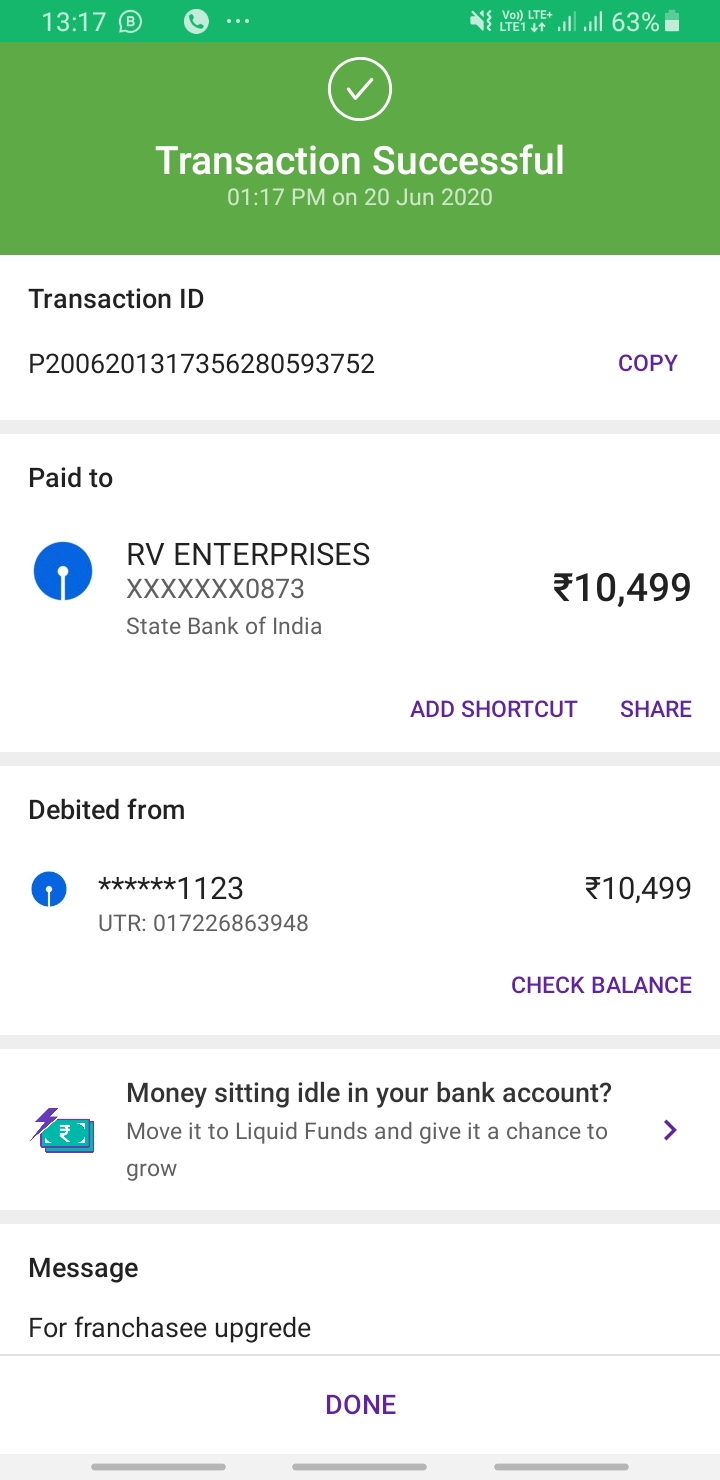Tap the RV ENTERPRISES payee name
This screenshot has height=1480, width=720.
click(x=248, y=554)
